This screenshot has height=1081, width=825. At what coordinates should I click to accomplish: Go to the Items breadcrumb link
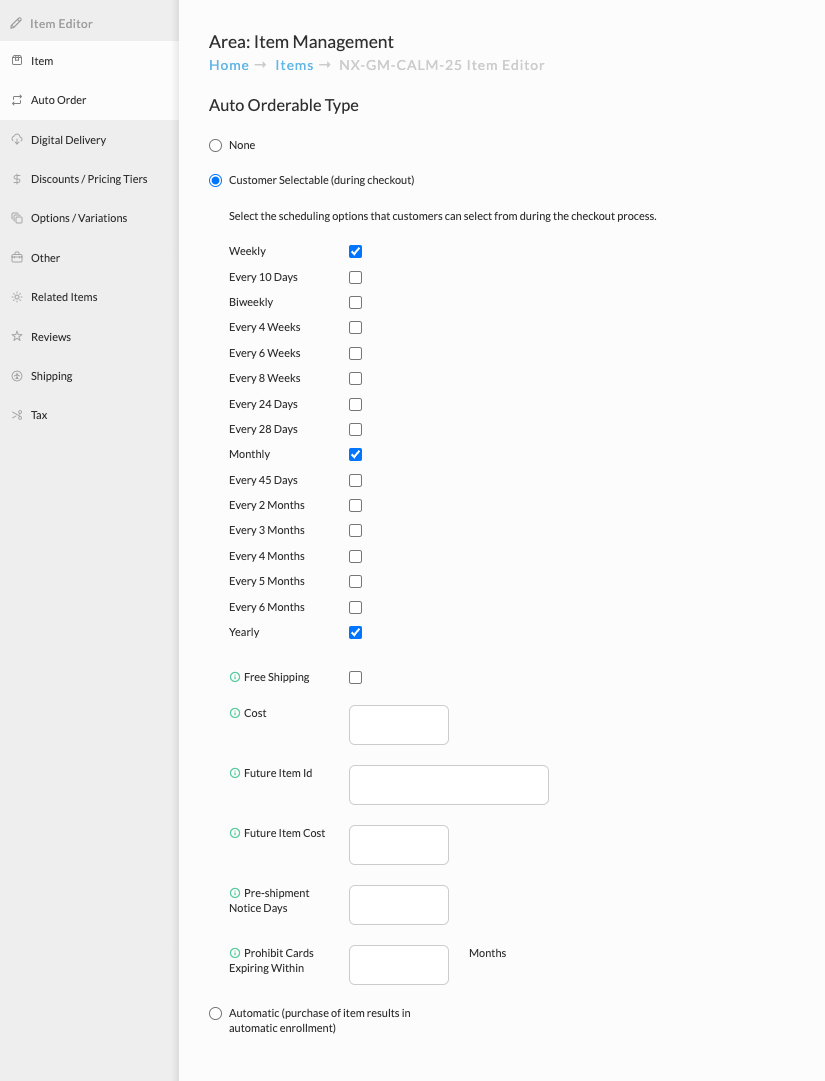click(x=294, y=65)
